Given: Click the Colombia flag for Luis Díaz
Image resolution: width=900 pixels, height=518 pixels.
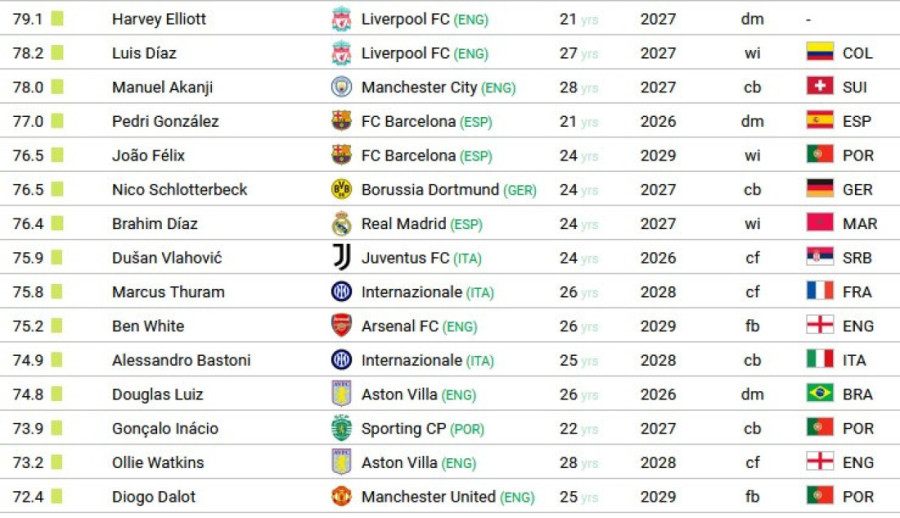Looking at the screenshot, I should [820, 53].
